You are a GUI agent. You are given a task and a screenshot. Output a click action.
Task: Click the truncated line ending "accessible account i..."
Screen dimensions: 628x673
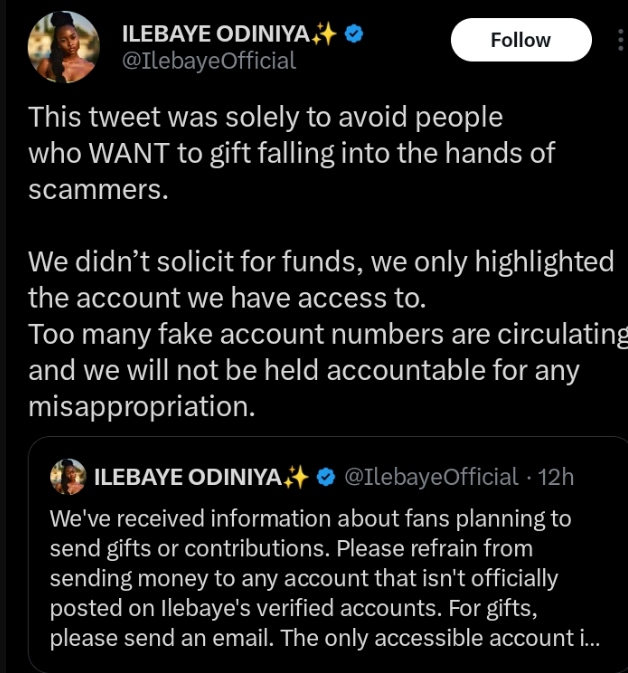(325, 638)
